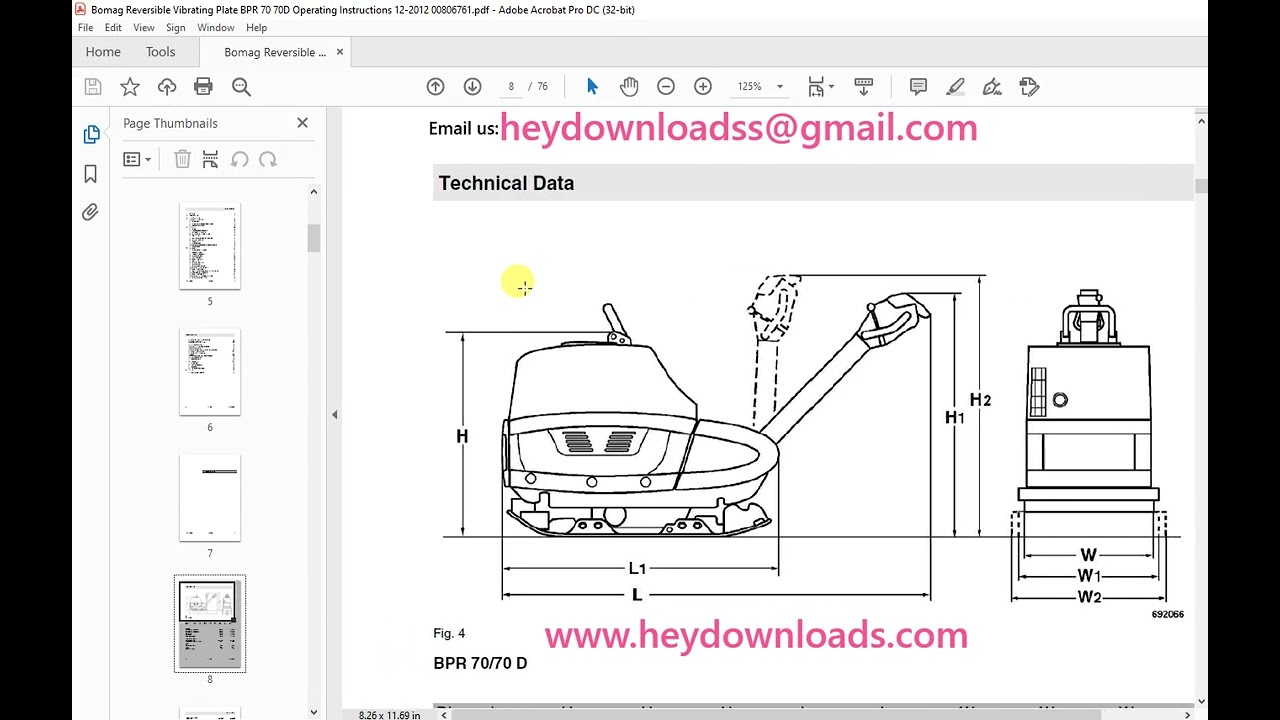This screenshot has height=720, width=1280.
Task: Collapse the navigation pane arrow
Action: 335,414
